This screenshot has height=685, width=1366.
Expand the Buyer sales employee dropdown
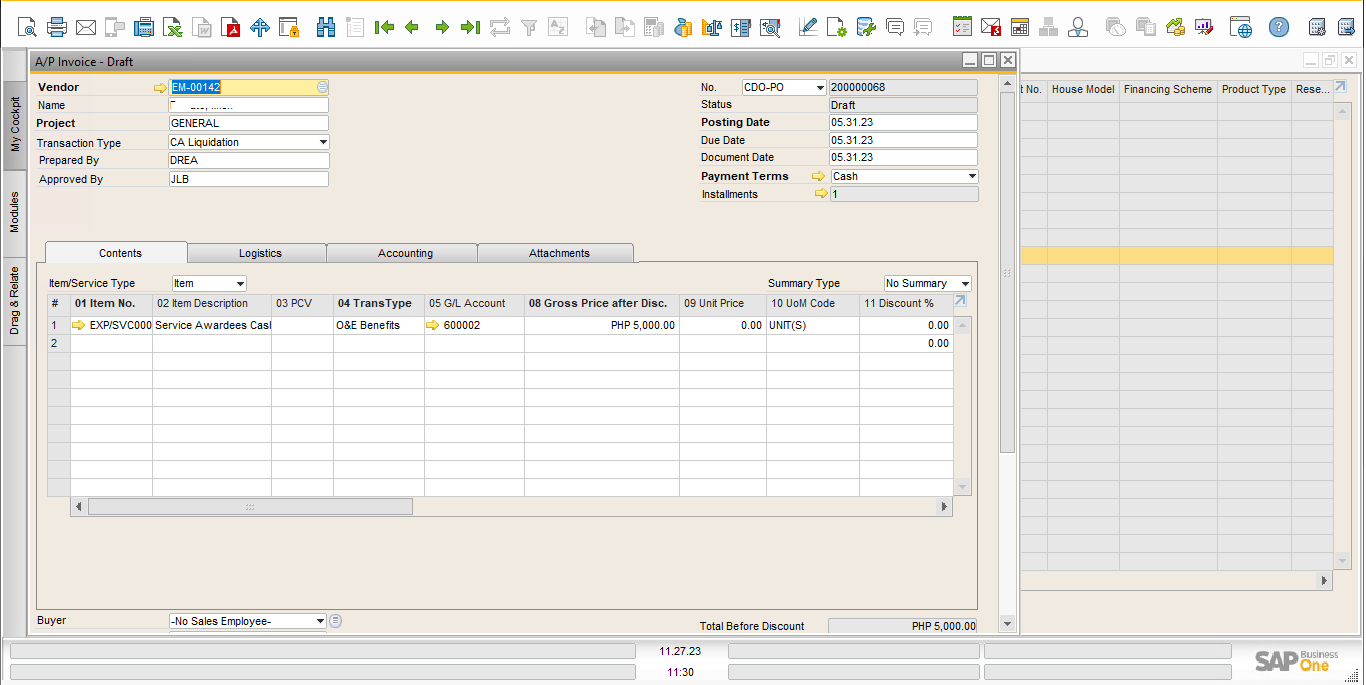tap(320, 621)
